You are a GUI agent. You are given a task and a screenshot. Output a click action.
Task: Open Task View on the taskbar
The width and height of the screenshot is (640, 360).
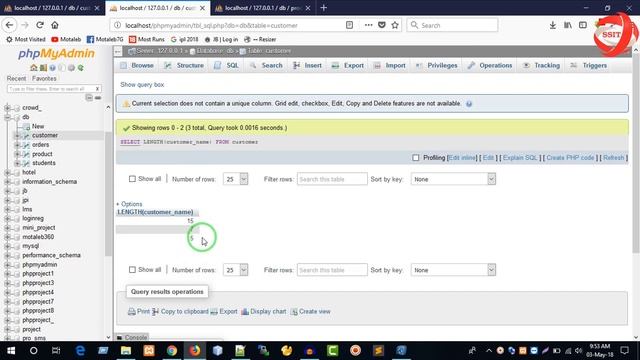click(56, 351)
